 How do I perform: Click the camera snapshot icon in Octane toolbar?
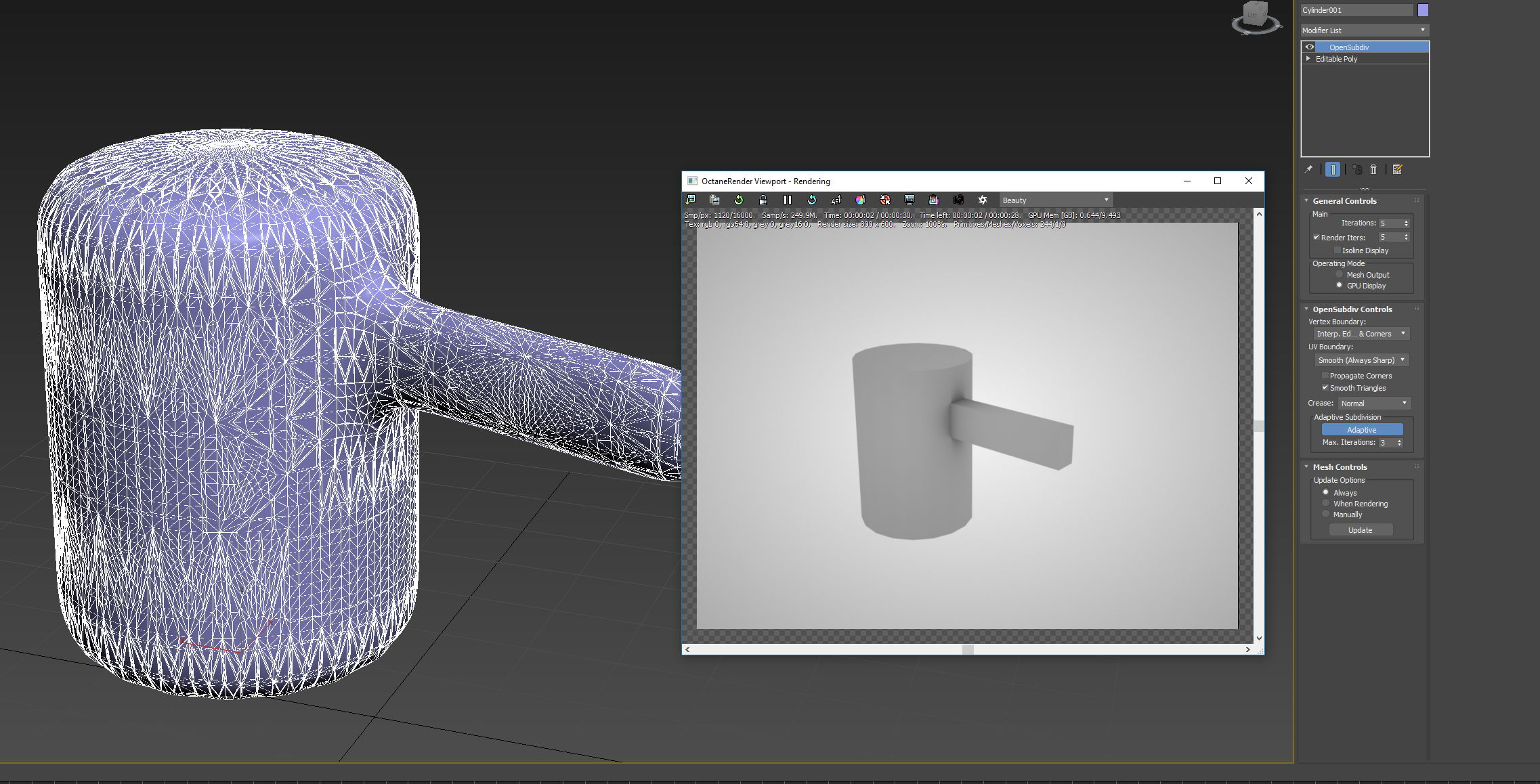pos(958,200)
